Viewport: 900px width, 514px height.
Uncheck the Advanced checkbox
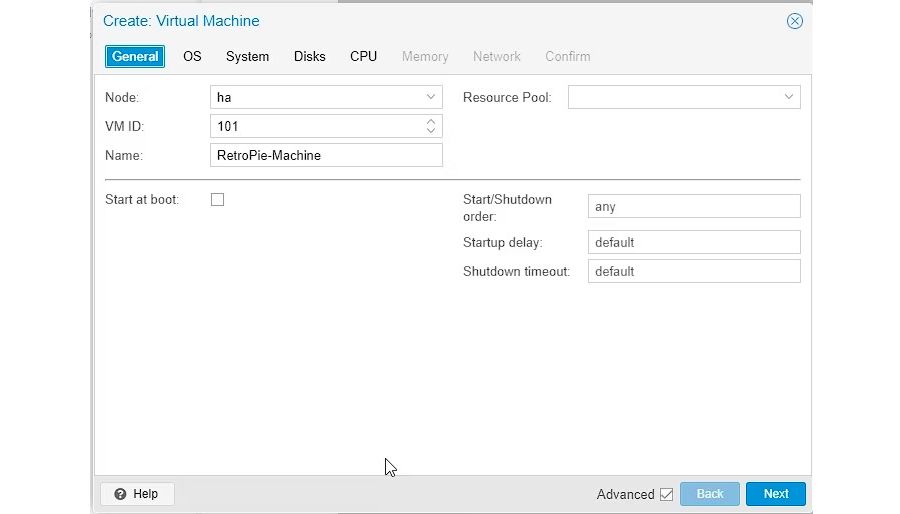point(666,494)
